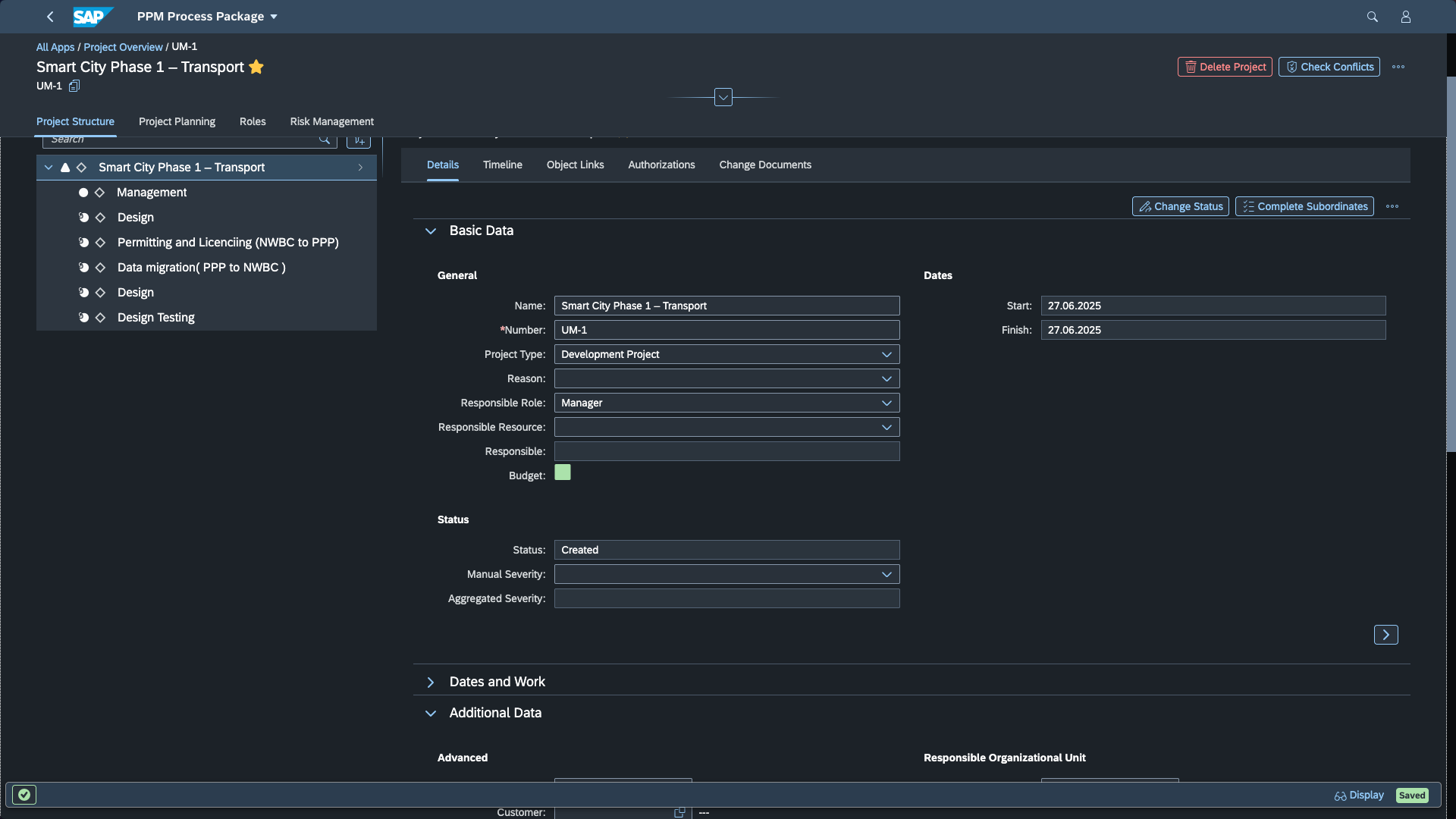This screenshot has height=819, width=1456.
Task: Click the Delete Project button
Action: [x=1224, y=67]
